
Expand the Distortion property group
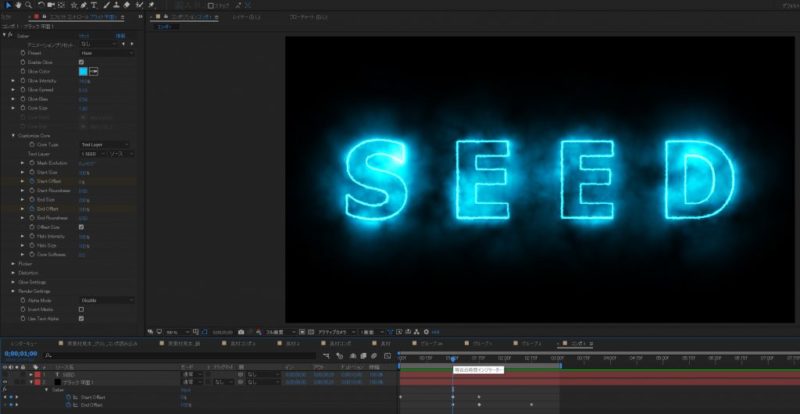[13, 272]
